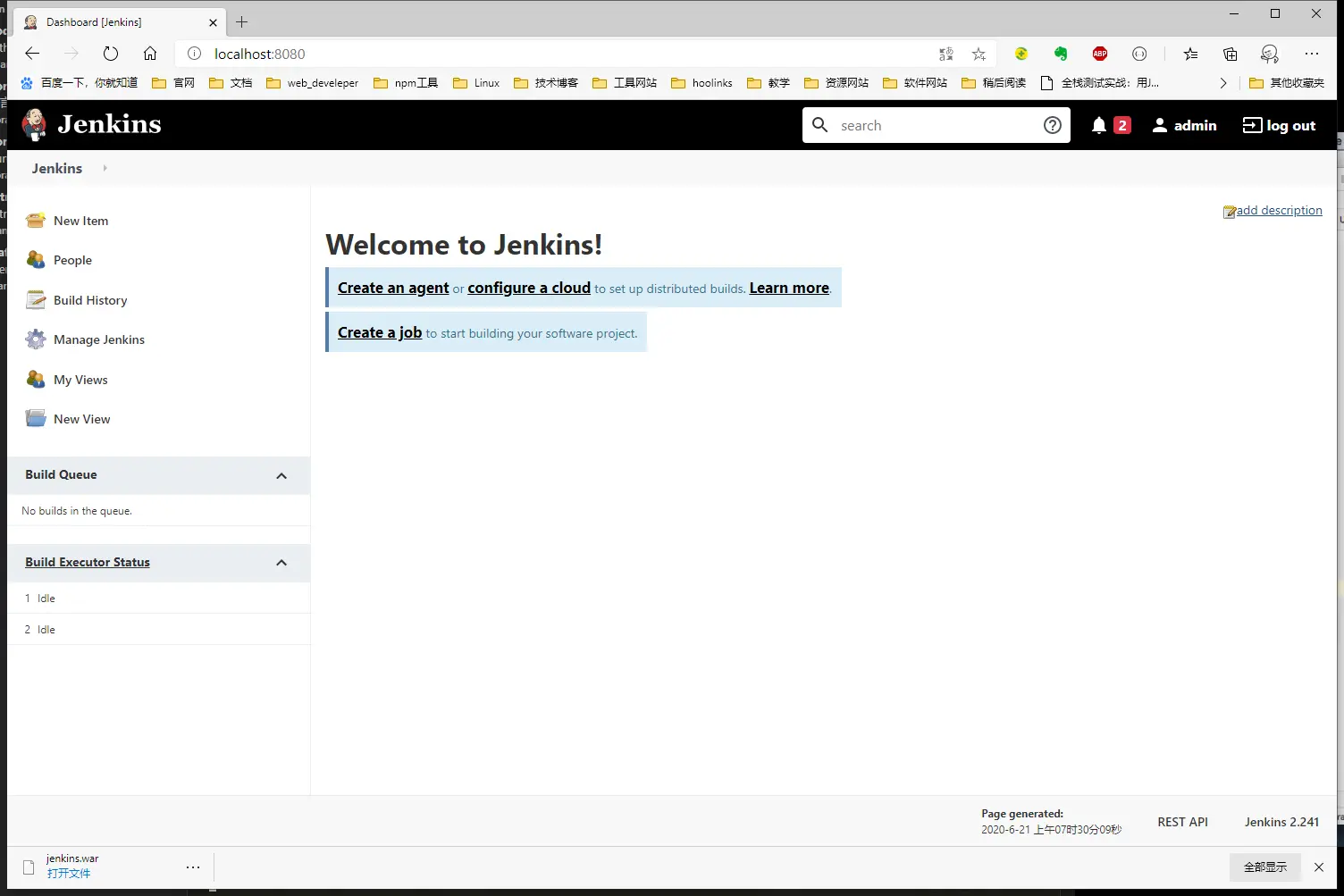1344x896 pixels.
Task: Click the browser back arrow
Action: click(x=32, y=54)
